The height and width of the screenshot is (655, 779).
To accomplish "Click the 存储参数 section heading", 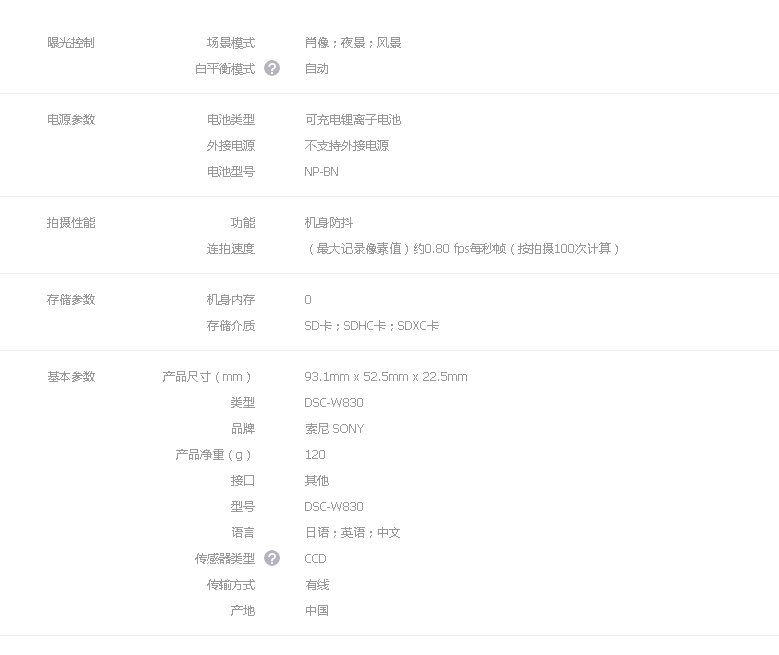I will tap(71, 300).
